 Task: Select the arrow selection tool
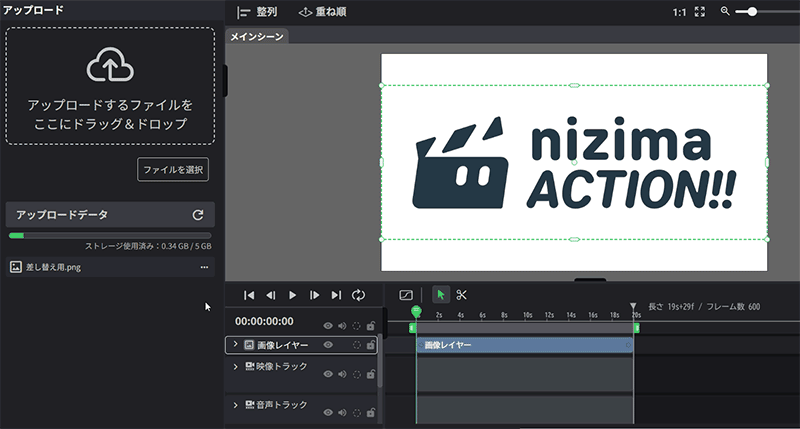click(x=441, y=295)
